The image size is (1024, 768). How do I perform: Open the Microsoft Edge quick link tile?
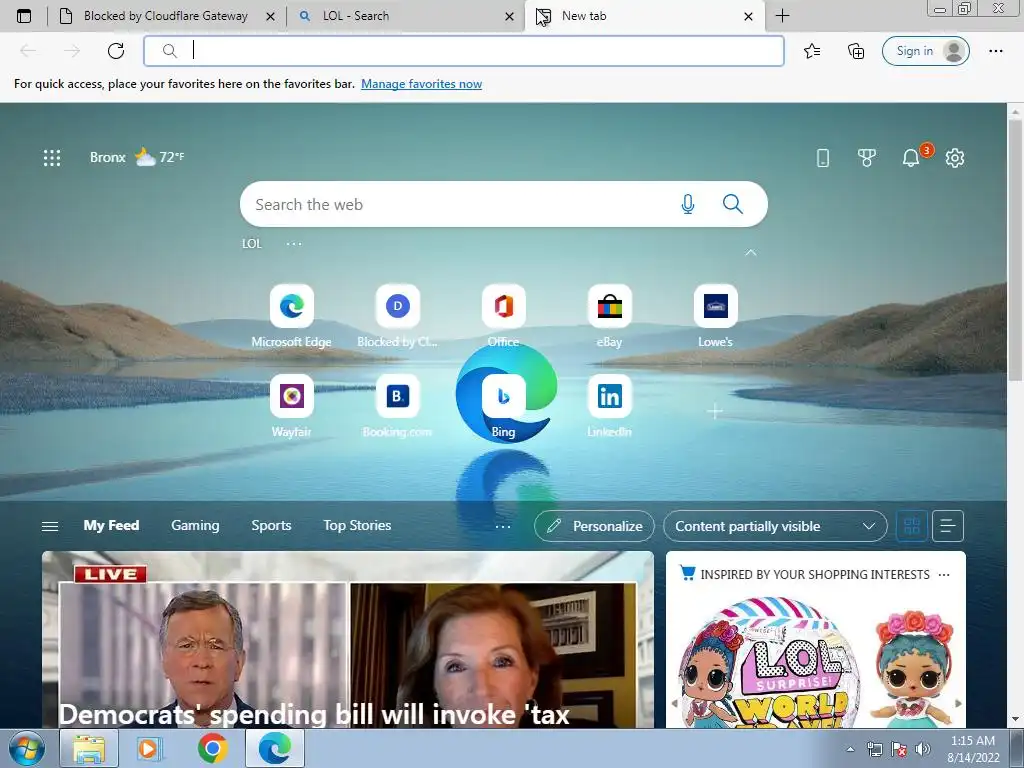coord(291,316)
